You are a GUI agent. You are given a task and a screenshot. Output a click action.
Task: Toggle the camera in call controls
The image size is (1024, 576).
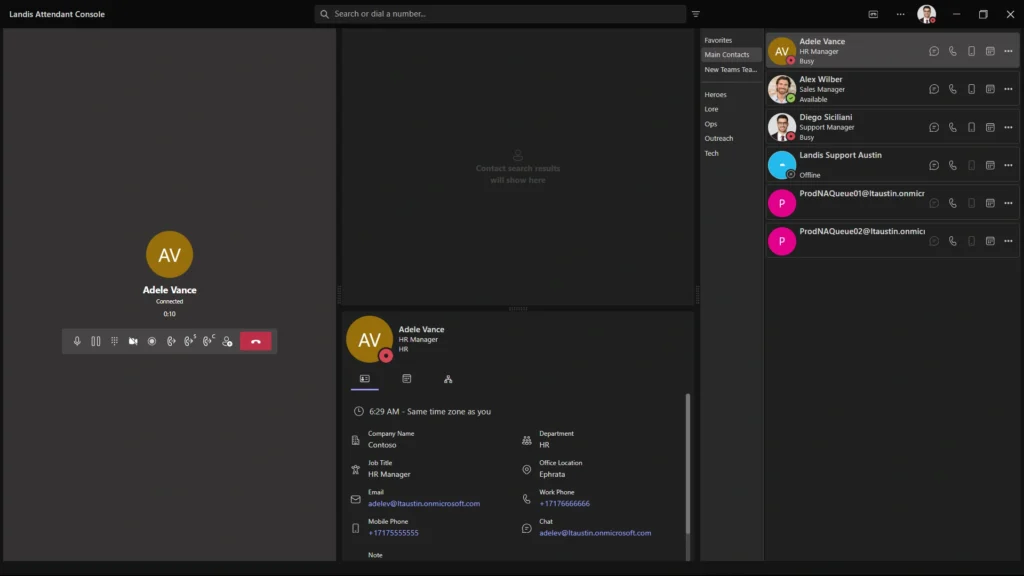[x=133, y=342]
